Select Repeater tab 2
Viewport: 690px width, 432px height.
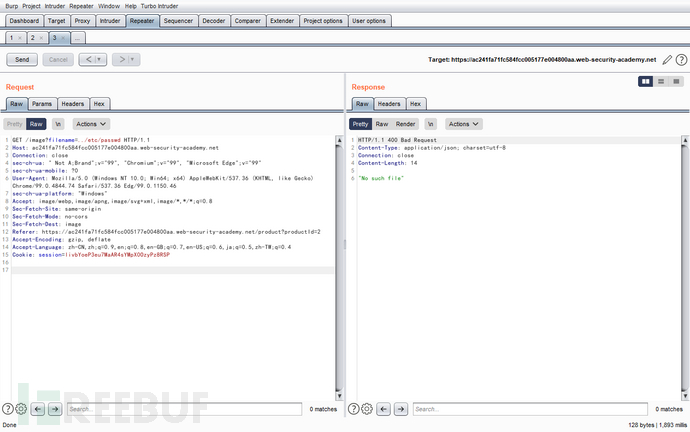pyautogui.click(x=33, y=38)
